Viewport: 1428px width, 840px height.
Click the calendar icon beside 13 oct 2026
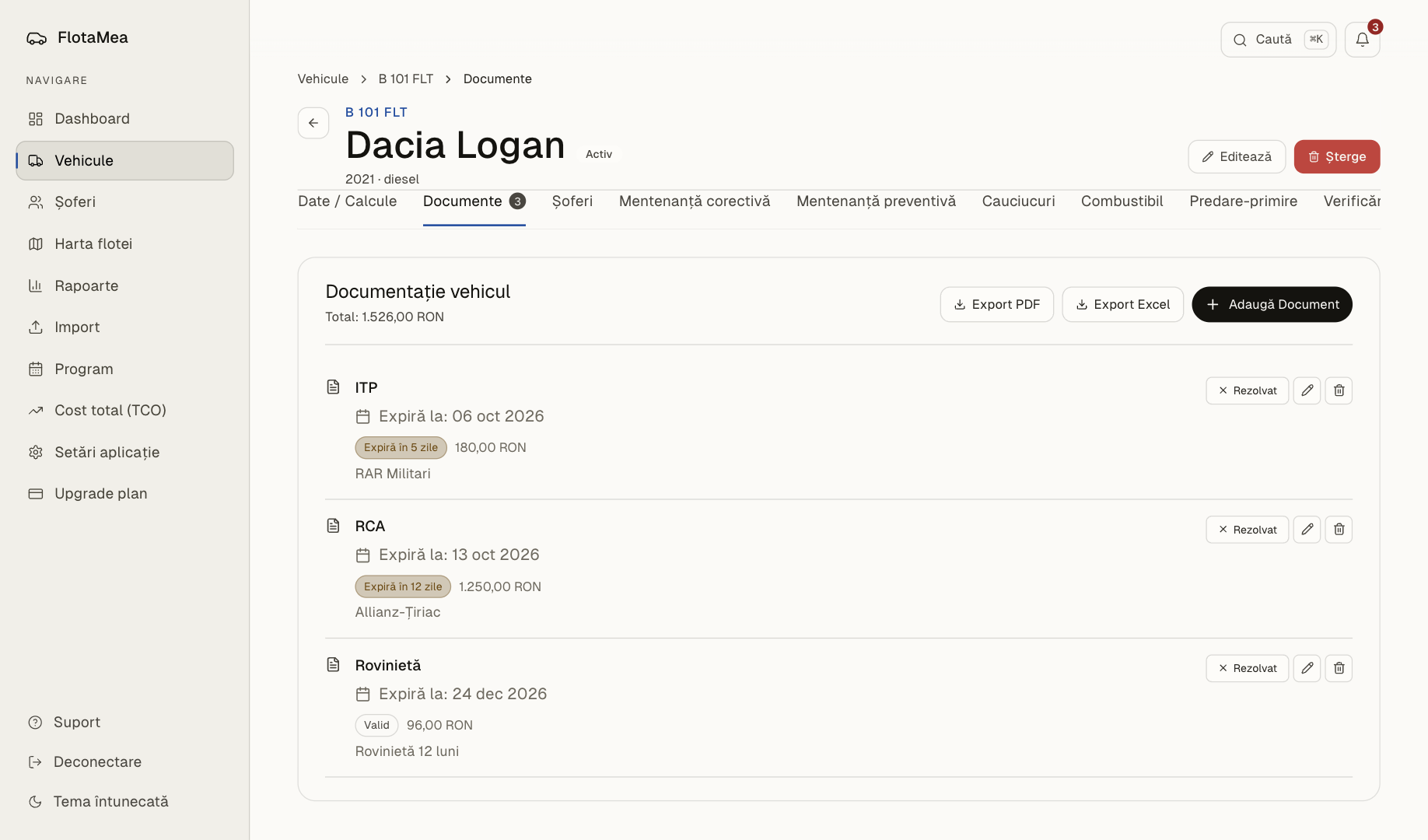tap(362, 555)
